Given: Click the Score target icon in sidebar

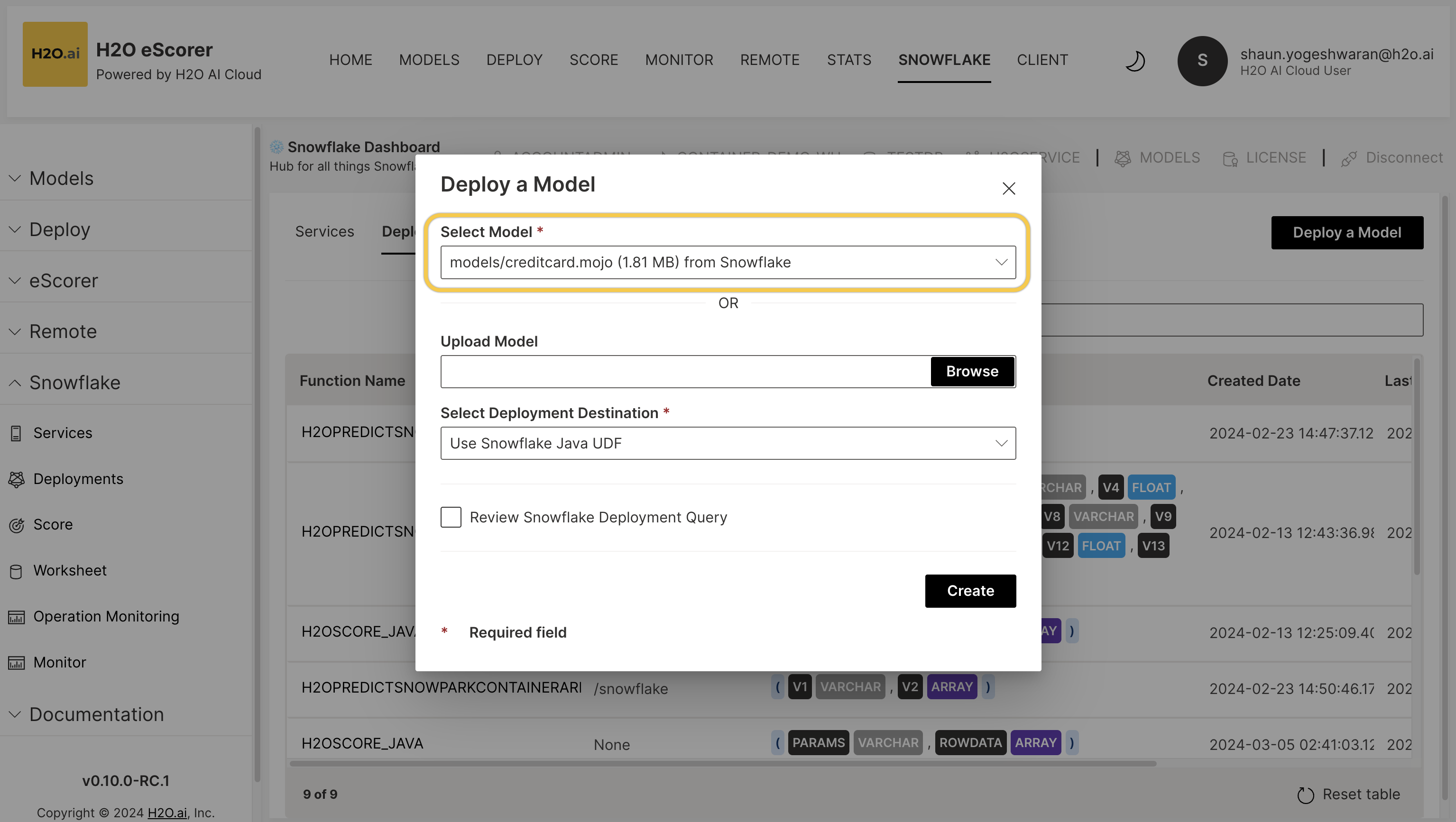Looking at the screenshot, I should 17,525.
